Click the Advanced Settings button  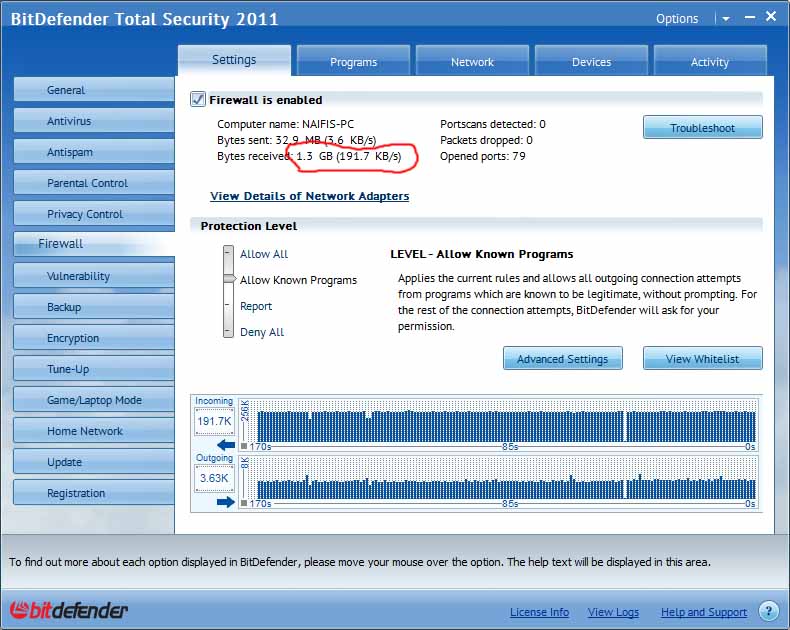(x=562, y=358)
